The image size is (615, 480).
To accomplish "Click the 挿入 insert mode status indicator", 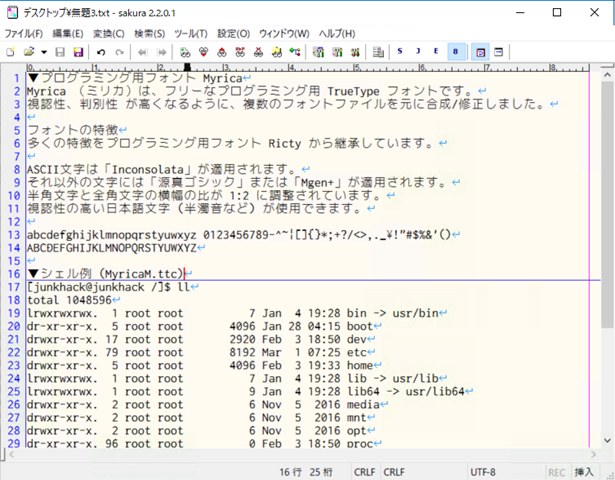I will 584,472.
